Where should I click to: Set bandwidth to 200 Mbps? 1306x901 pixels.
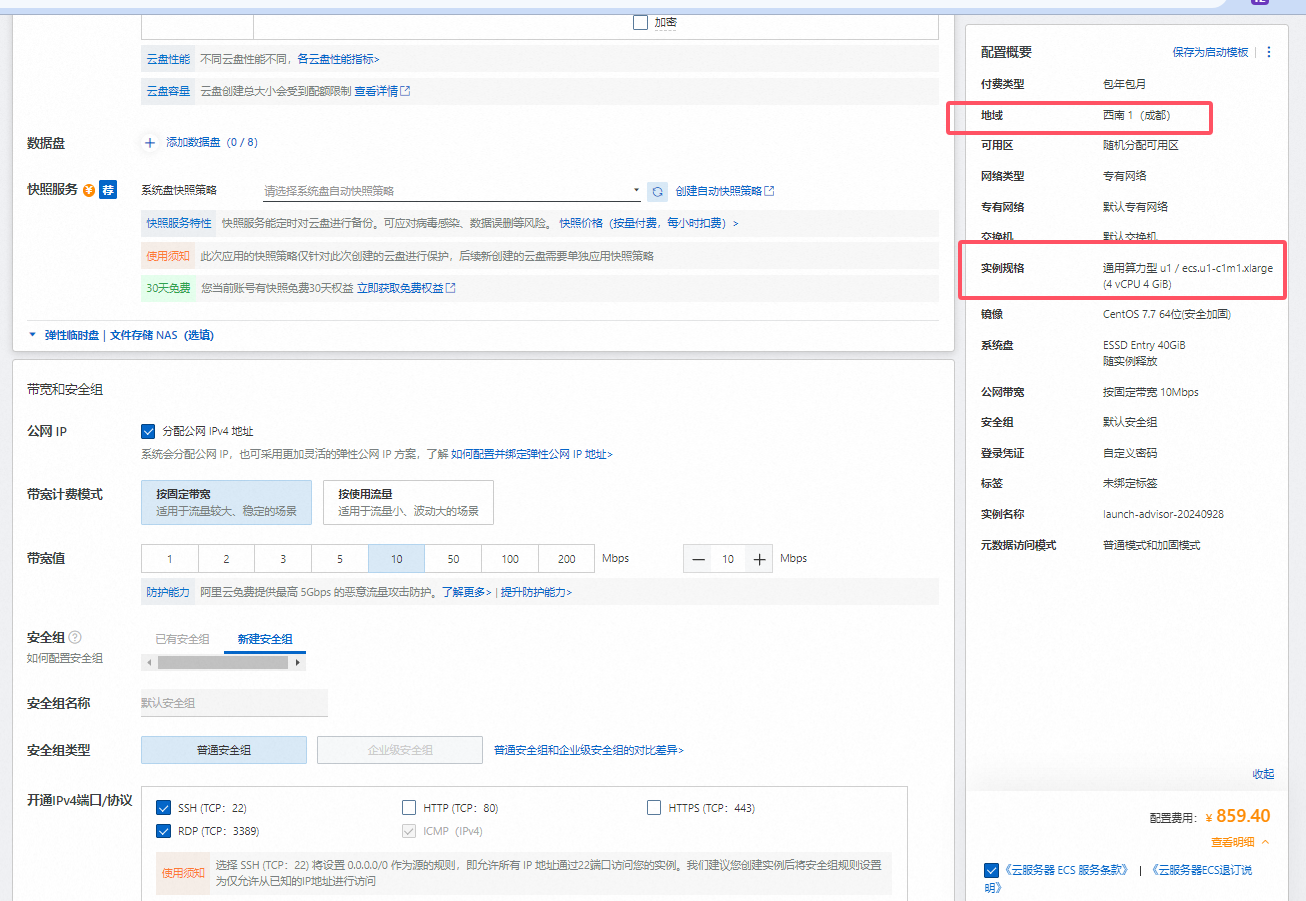tap(567, 559)
